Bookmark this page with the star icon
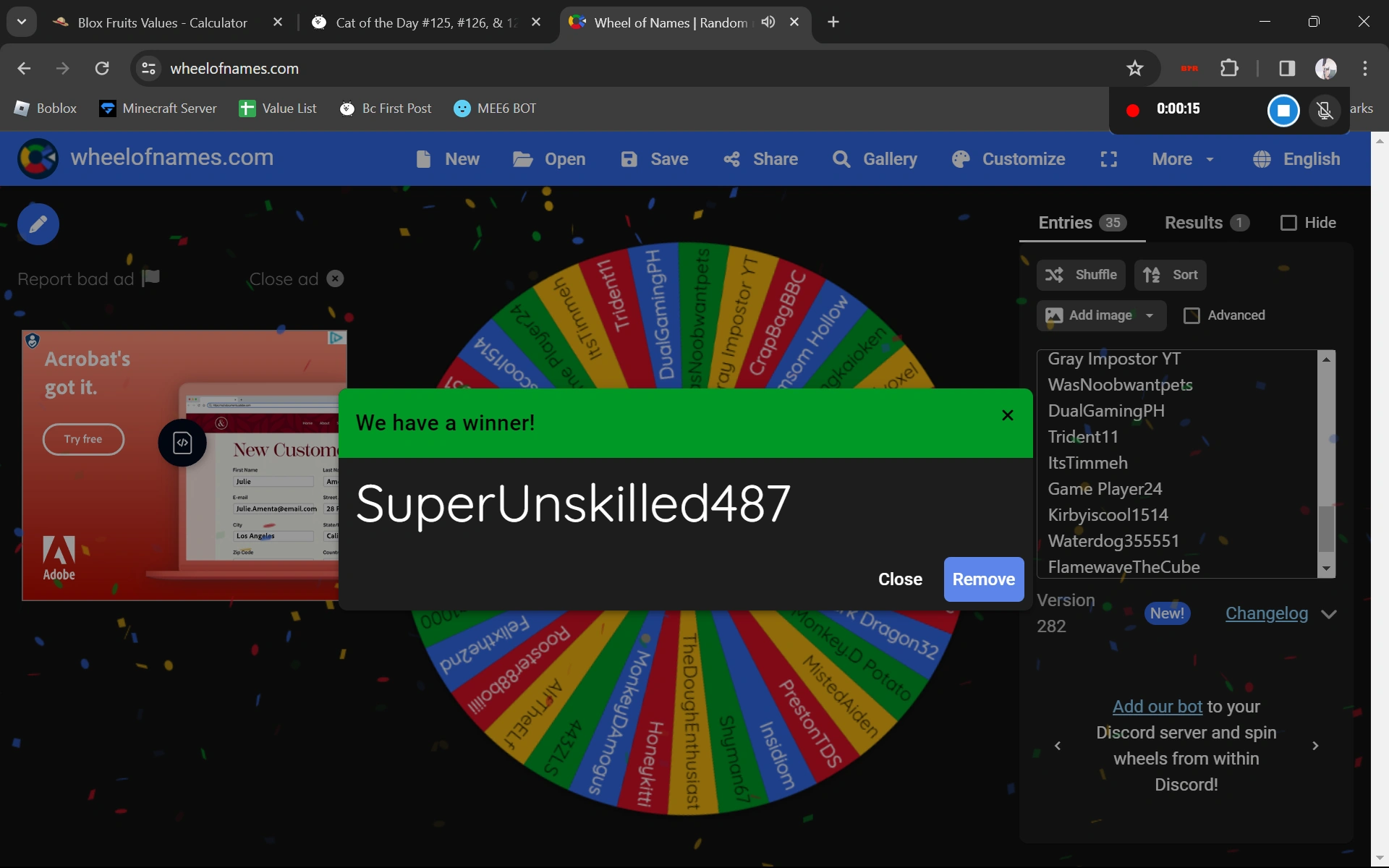Image resolution: width=1389 pixels, height=868 pixels. [1135, 68]
